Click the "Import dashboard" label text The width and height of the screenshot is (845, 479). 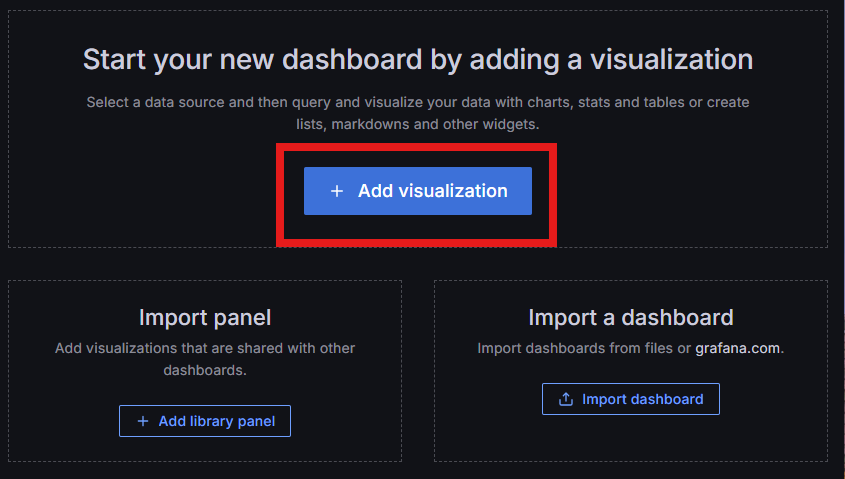pyautogui.click(x=642, y=399)
